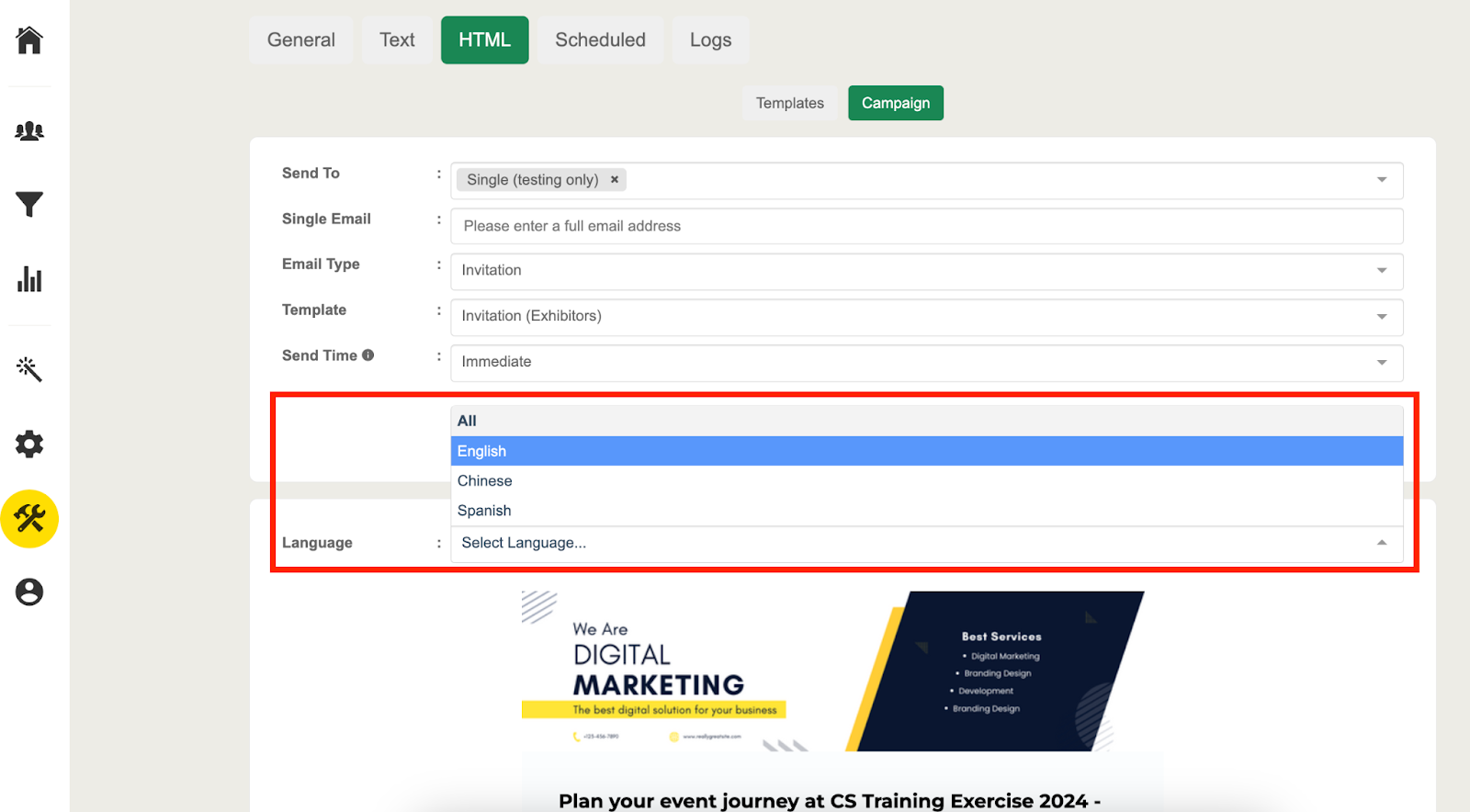1470x812 pixels.
Task: Open the filter funnel icon in sidebar
Action: pos(29,204)
